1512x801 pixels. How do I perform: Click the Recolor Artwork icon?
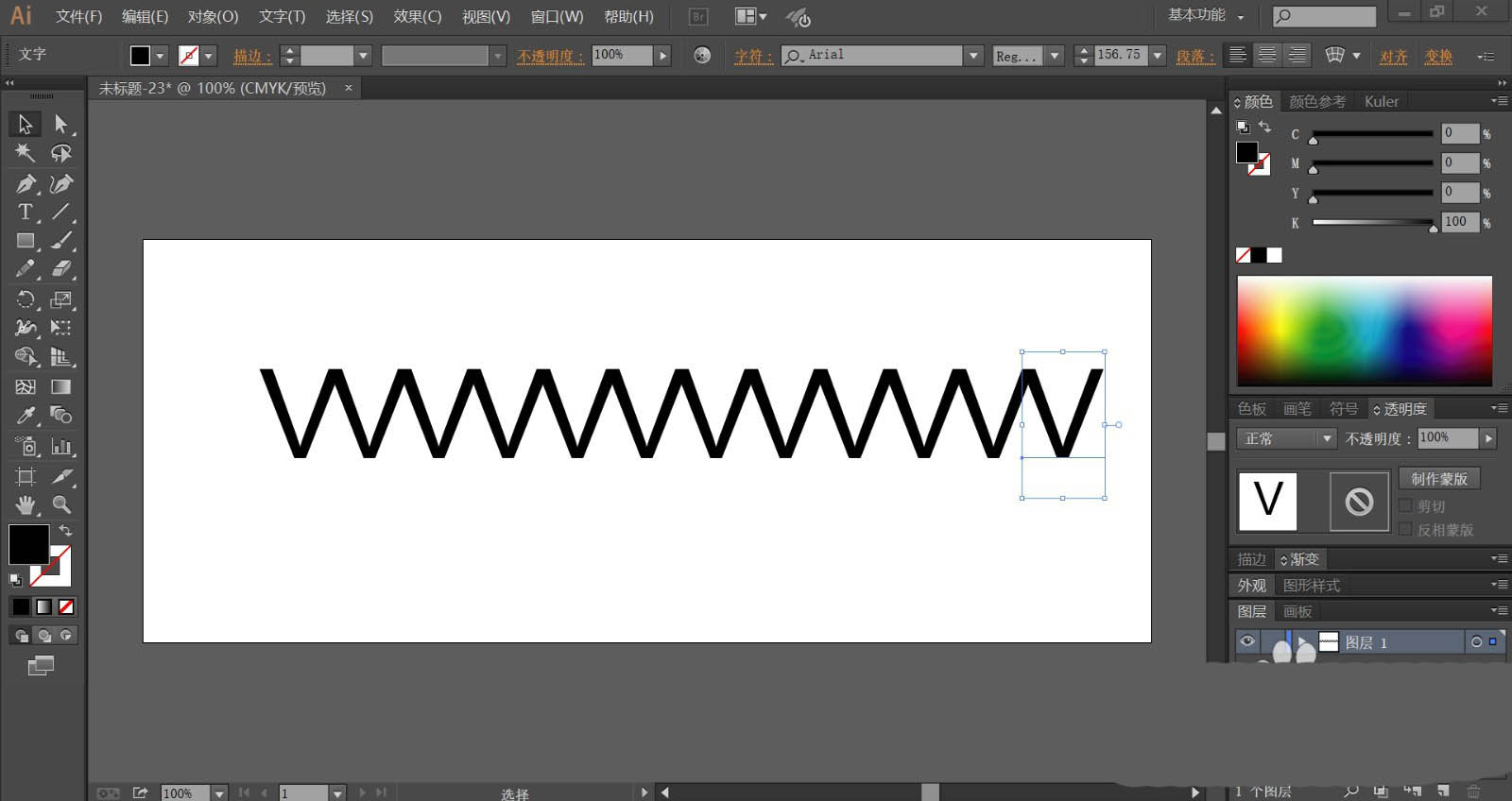pyautogui.click(x=702, y=55)
